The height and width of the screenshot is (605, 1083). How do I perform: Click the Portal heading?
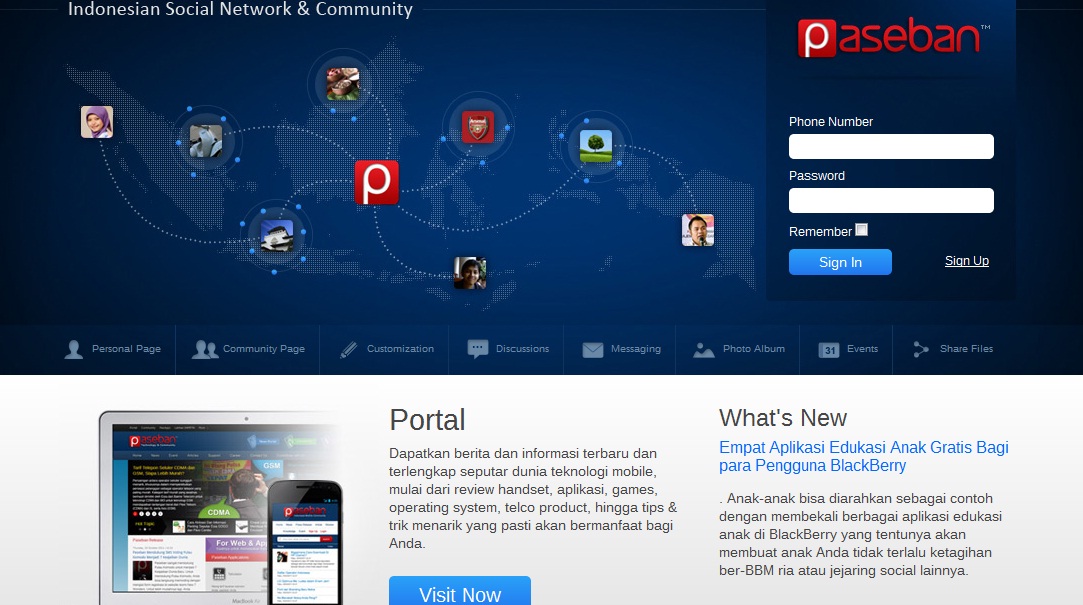tap(428, 420)
